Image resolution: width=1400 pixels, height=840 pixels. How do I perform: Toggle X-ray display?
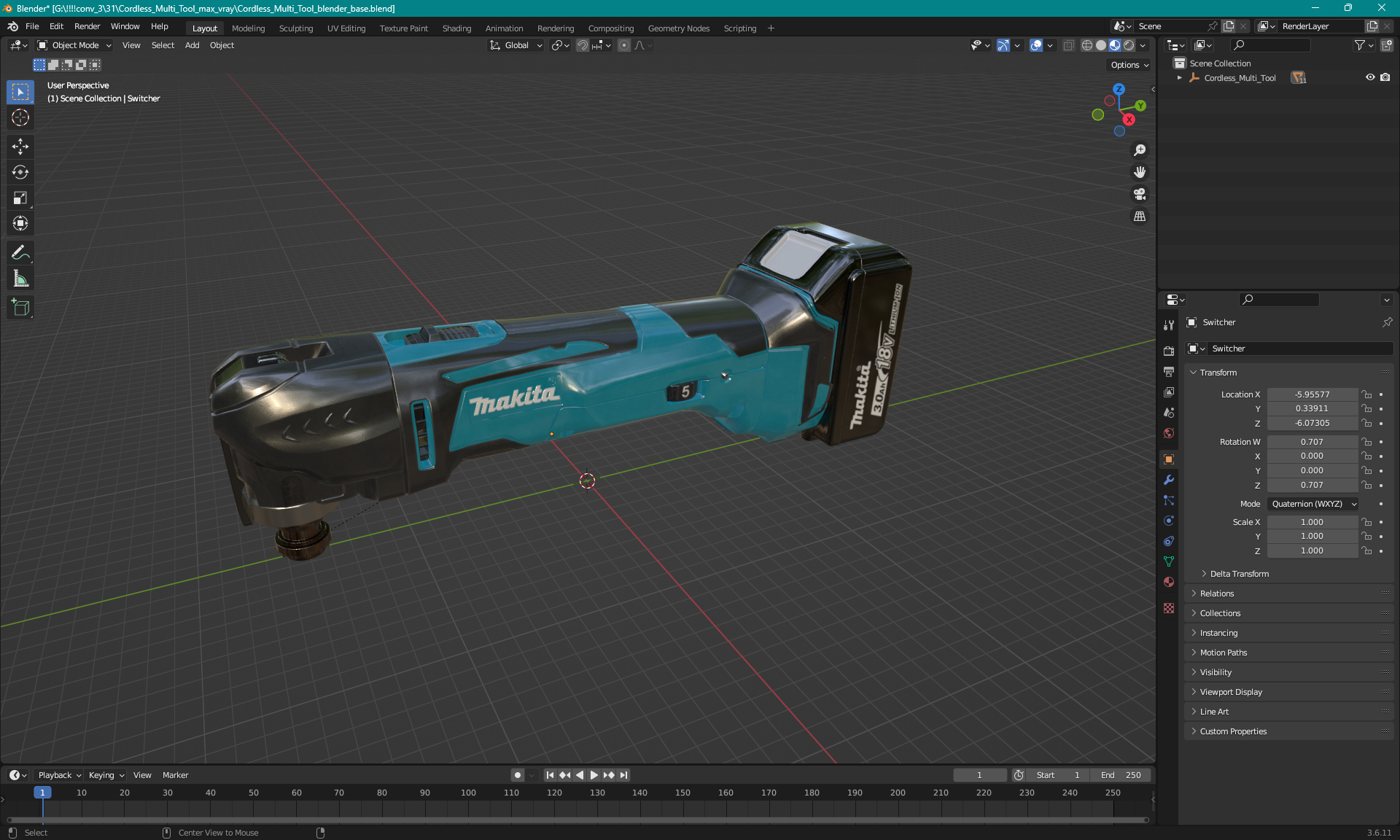1068,45
